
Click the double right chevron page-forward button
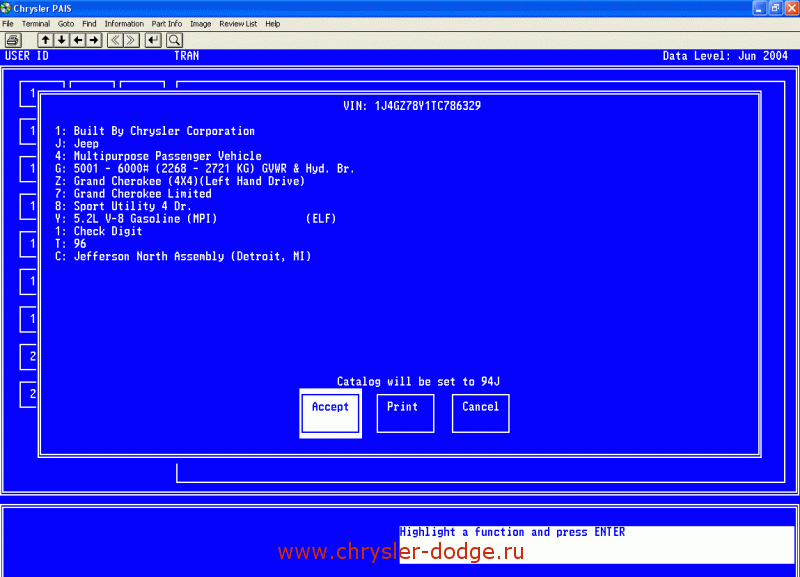tap(131, 40)
